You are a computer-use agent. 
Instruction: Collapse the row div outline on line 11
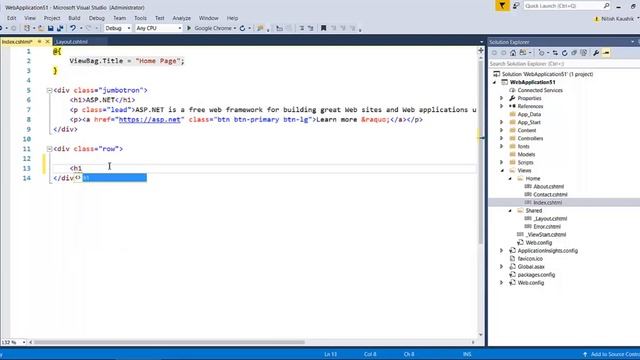tap(49, 149)
